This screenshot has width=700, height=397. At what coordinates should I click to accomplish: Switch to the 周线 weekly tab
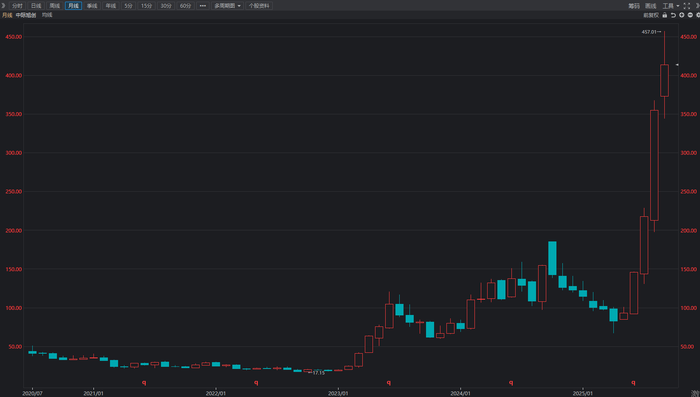(x=54, y=6)
